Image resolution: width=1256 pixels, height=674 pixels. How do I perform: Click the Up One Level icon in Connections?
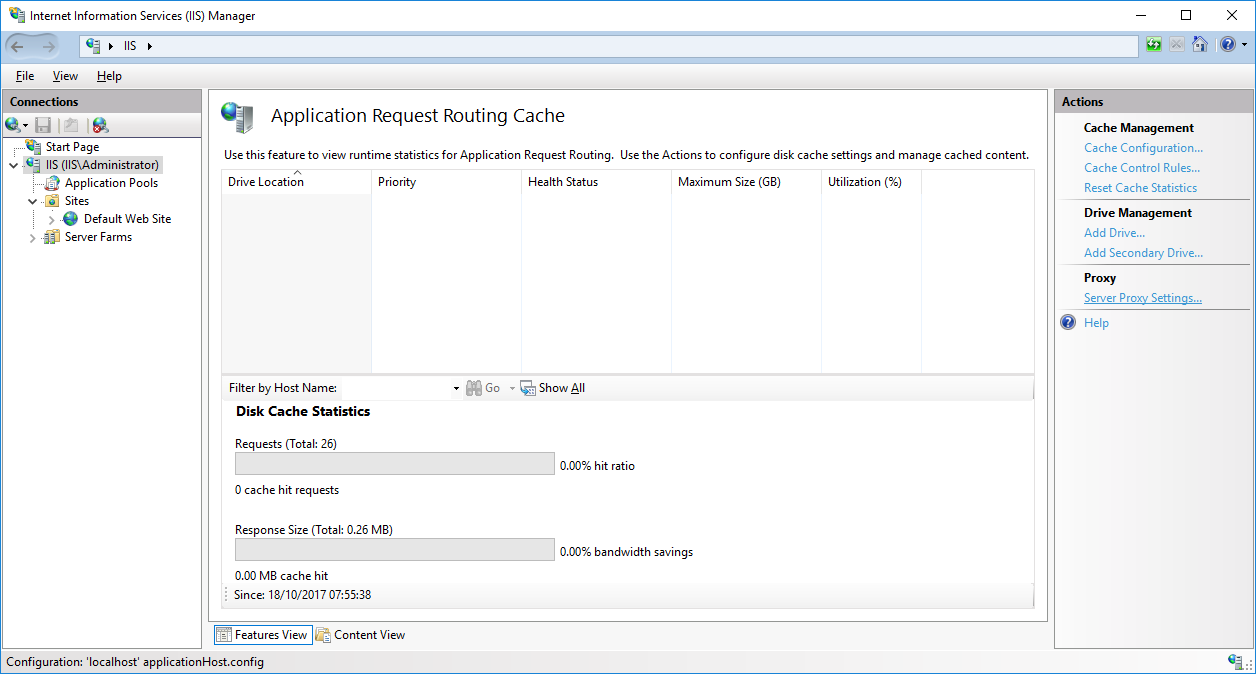pos(71,125)
